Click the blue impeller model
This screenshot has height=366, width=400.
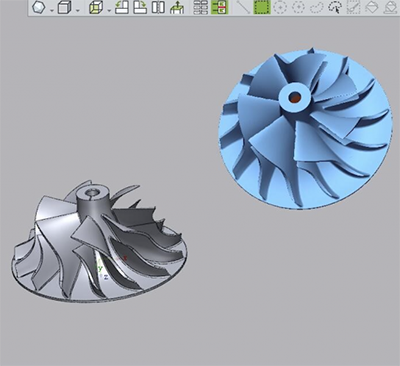[305, 129]
